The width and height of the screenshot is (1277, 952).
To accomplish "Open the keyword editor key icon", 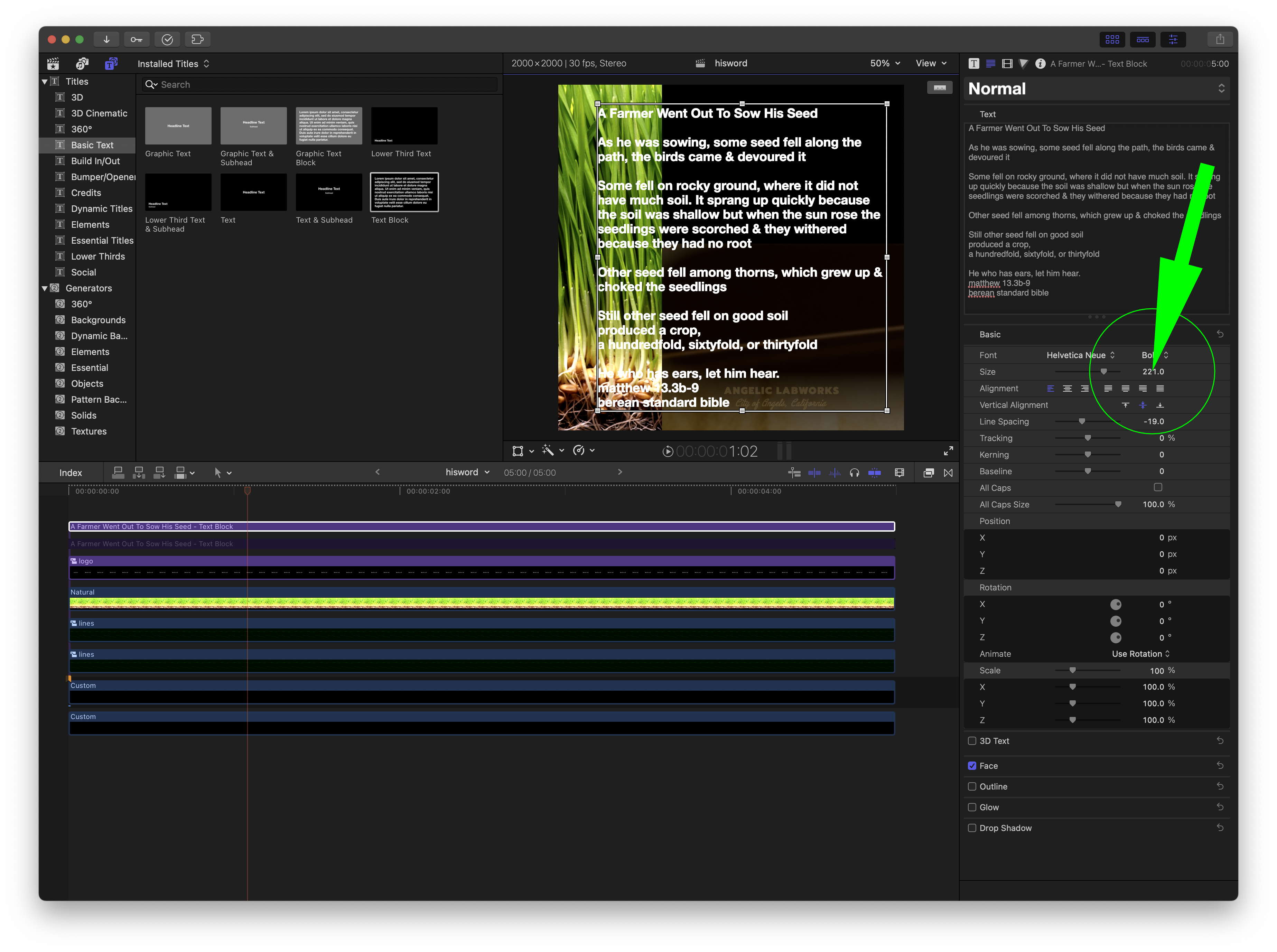I will pyautogui.click(x=137, y=39).
